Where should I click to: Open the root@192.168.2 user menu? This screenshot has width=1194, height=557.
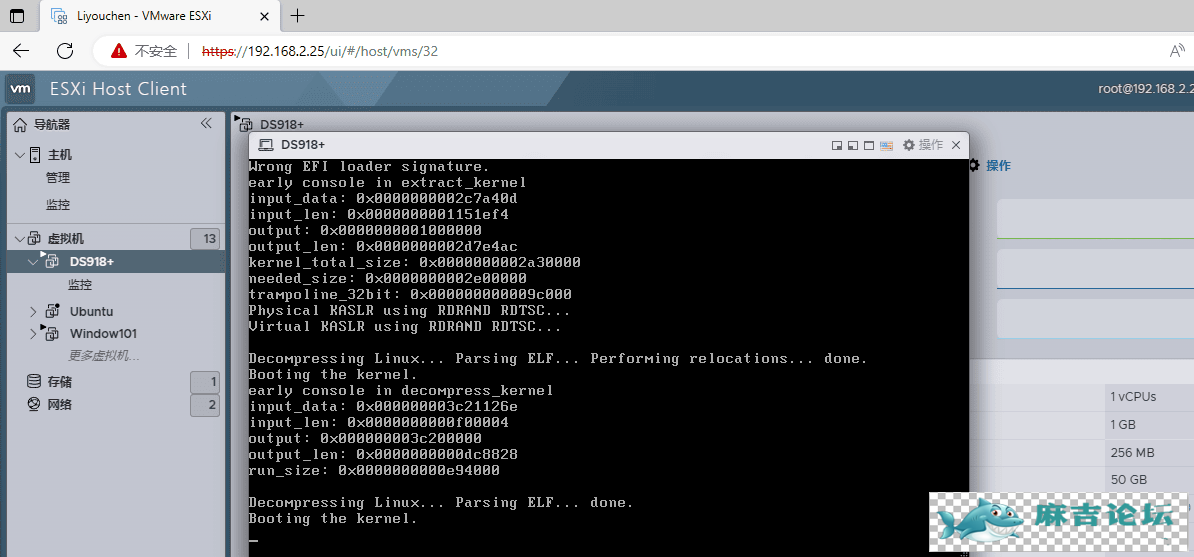point(1145,88)
